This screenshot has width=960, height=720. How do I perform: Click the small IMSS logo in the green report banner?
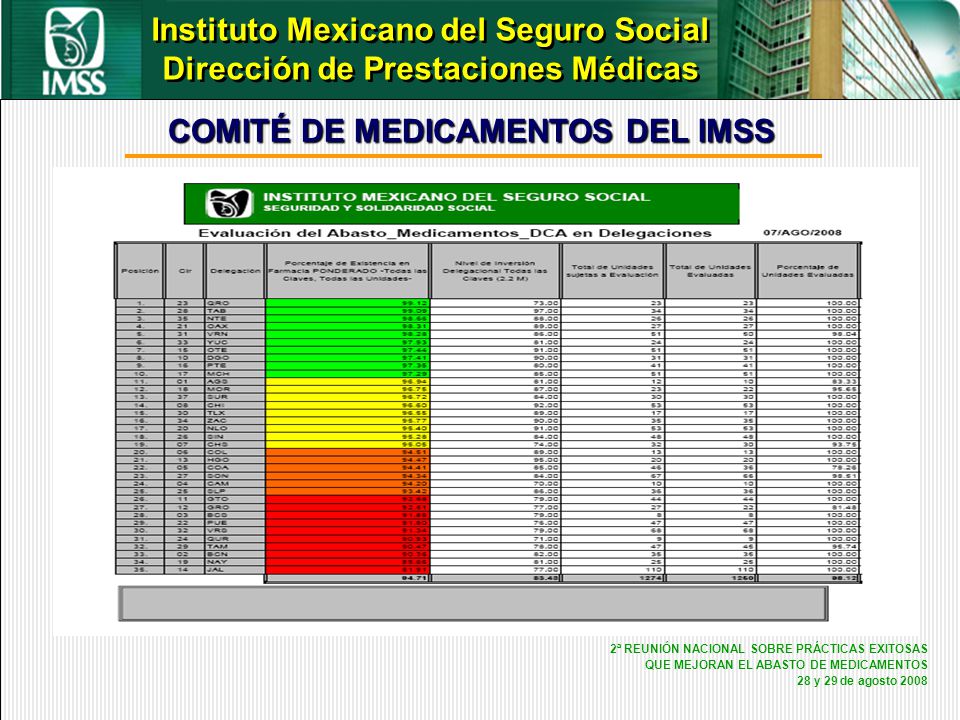point(229,203)
